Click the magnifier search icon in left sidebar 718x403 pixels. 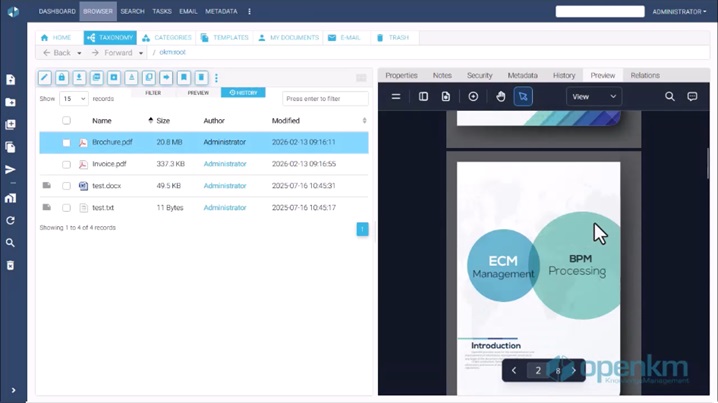10,243
